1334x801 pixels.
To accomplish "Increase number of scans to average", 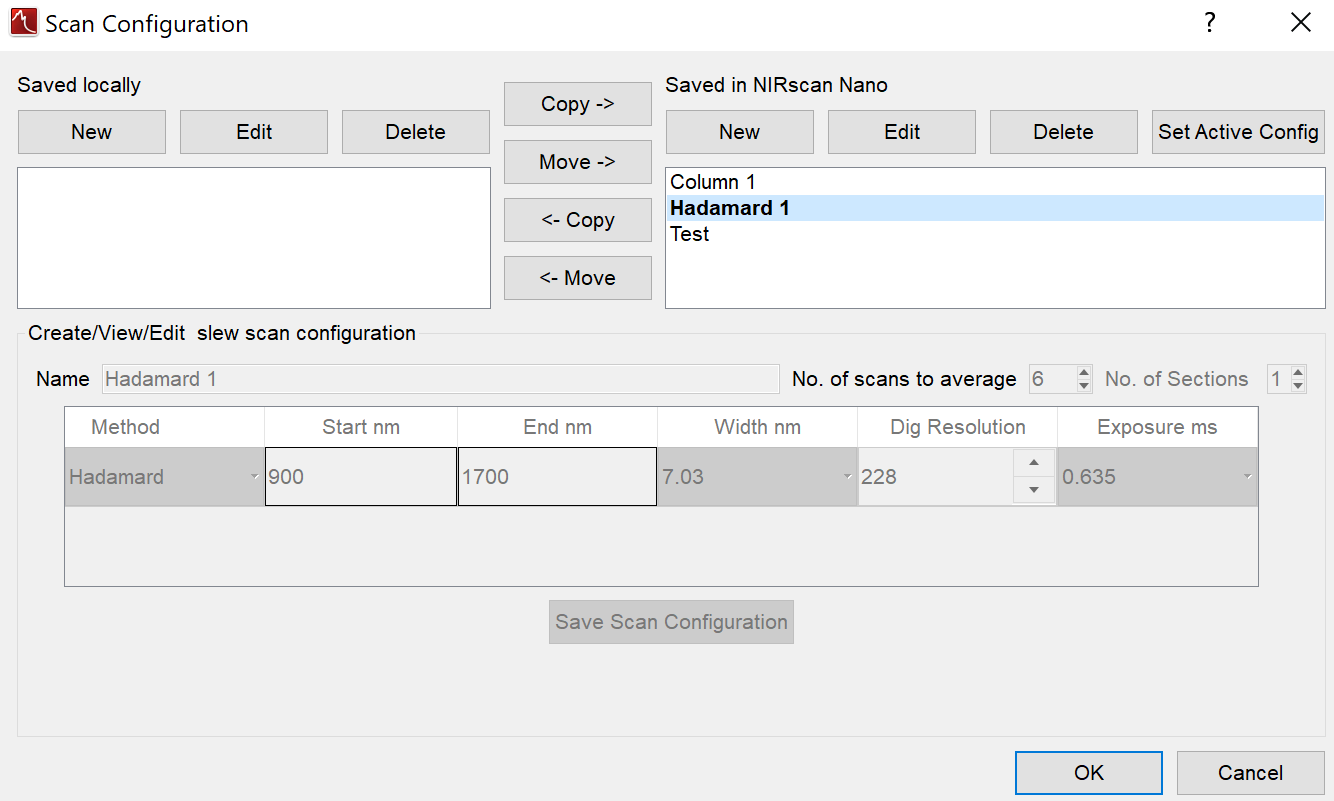I will (1085, 373).
